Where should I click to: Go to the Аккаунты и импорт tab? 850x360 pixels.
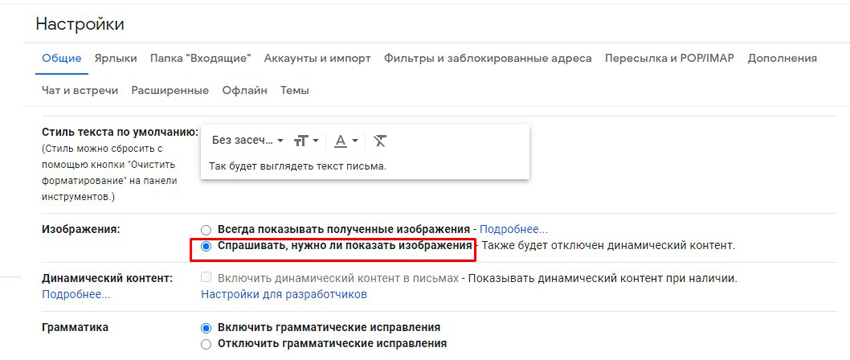pyautogui.click(x=318, y=59)
